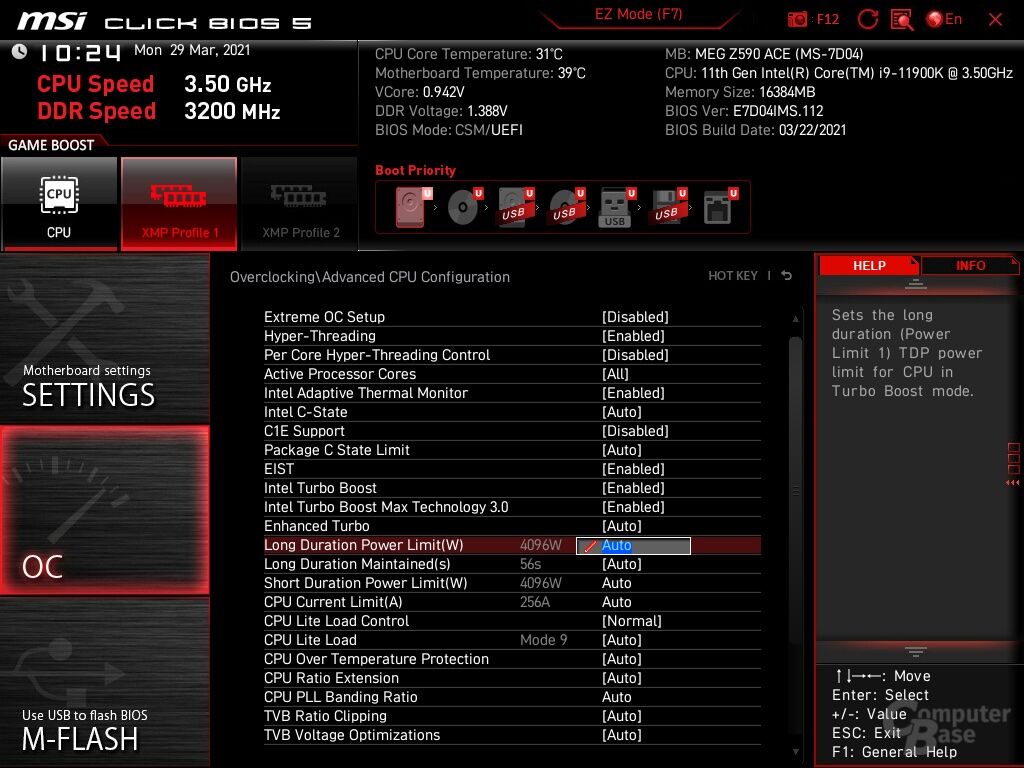Toggle Per Core Hyper-Threading Control value
The width and height of the screenshot is (1024, 768).
point(635,355)
